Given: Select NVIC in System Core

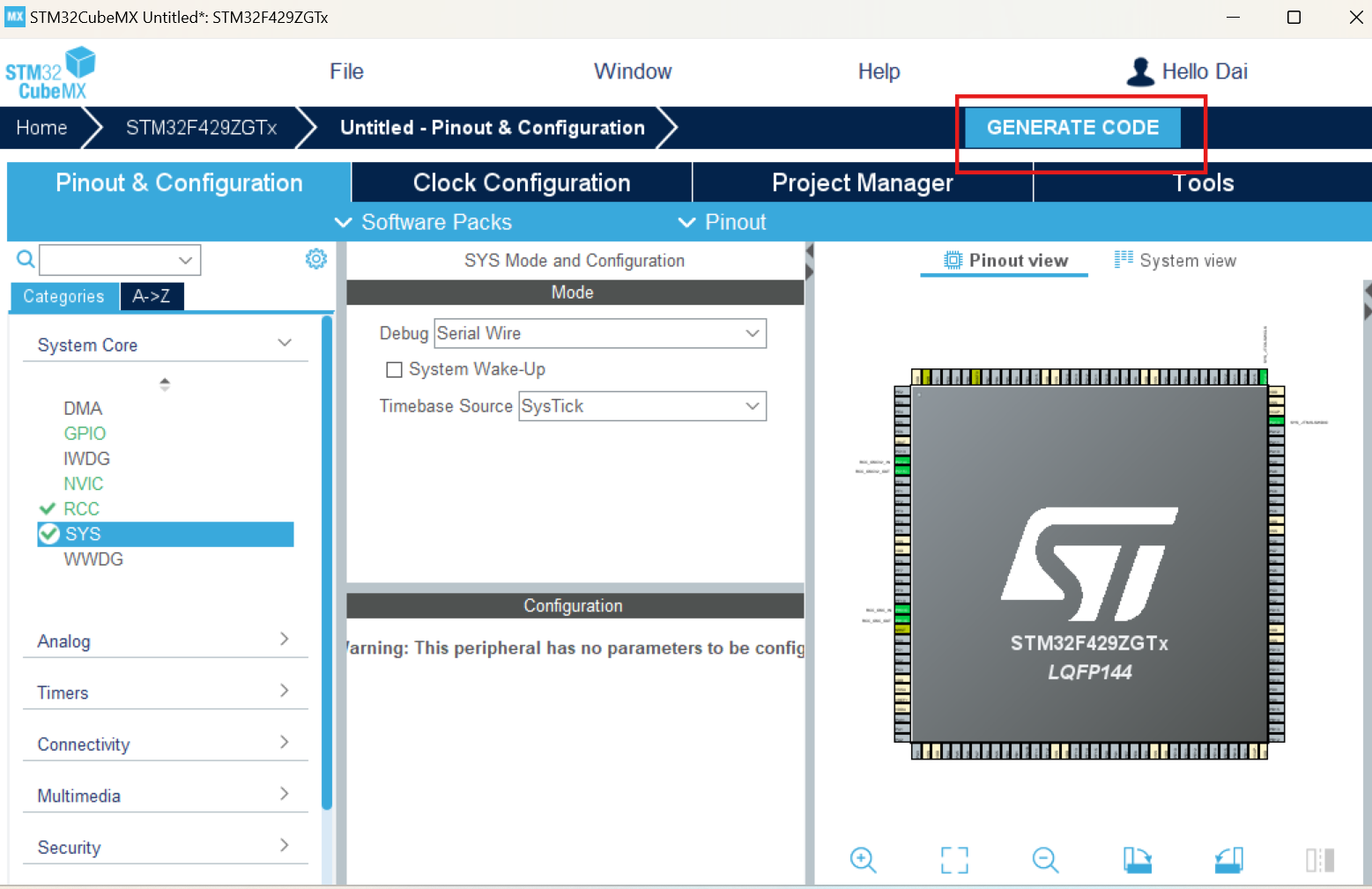Looking at the screenshot, I should tap(83, 484).
